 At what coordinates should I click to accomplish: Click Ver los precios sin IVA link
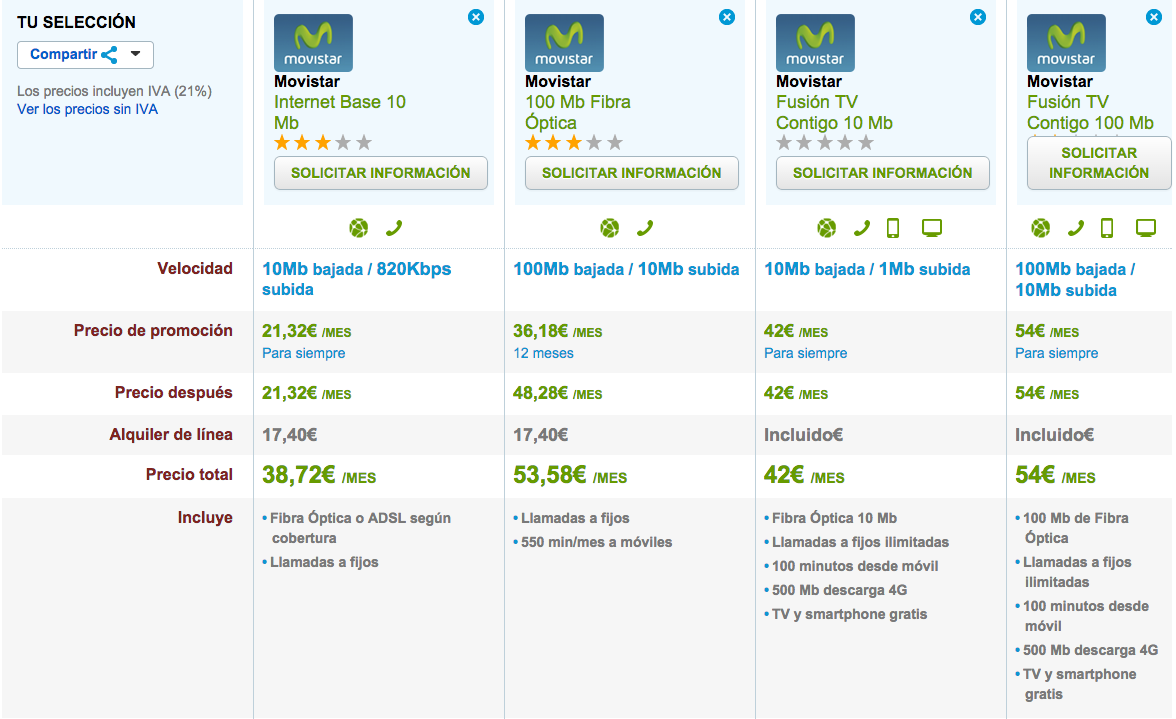pos(88,109)
